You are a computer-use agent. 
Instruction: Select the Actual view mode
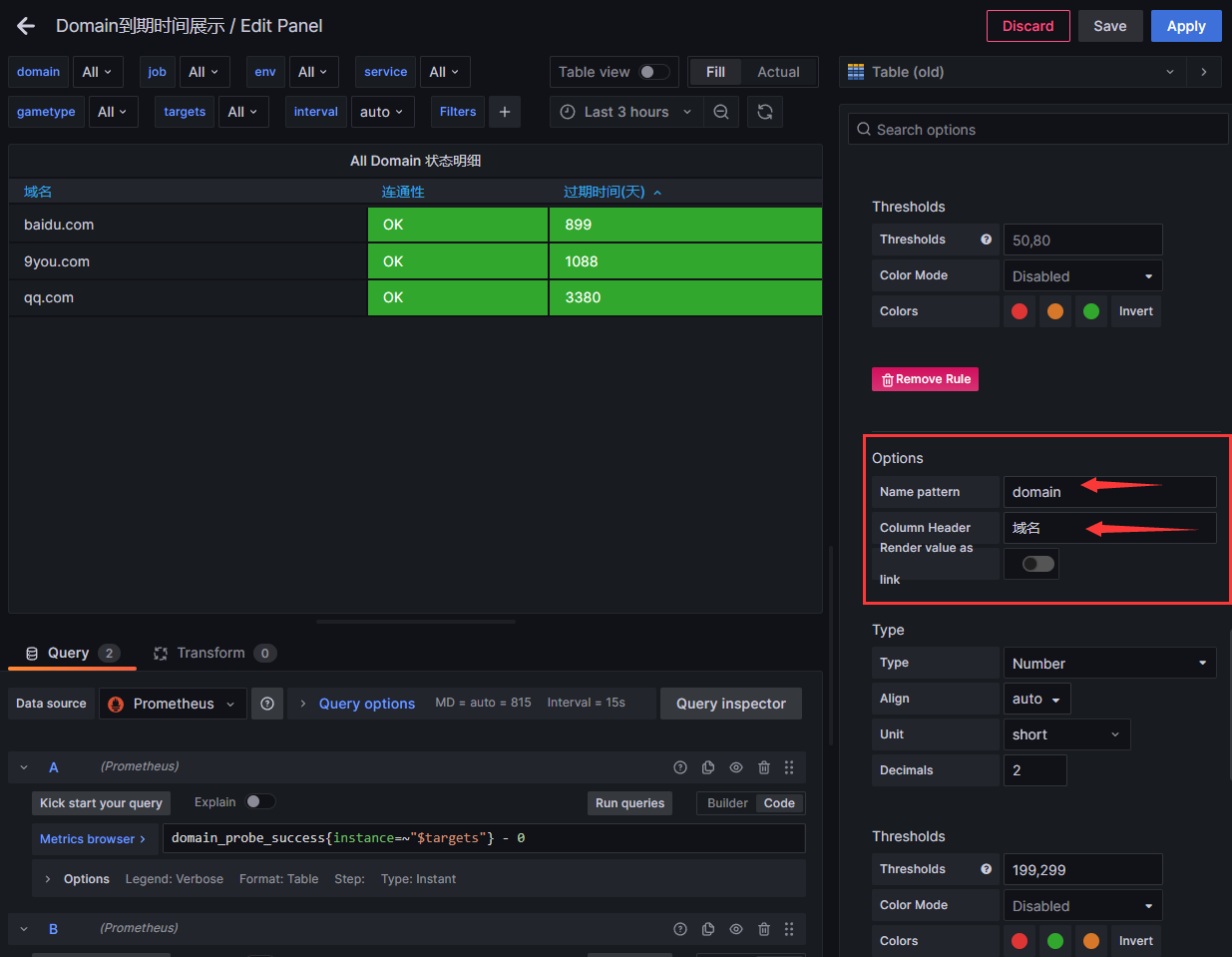[778, 72]
